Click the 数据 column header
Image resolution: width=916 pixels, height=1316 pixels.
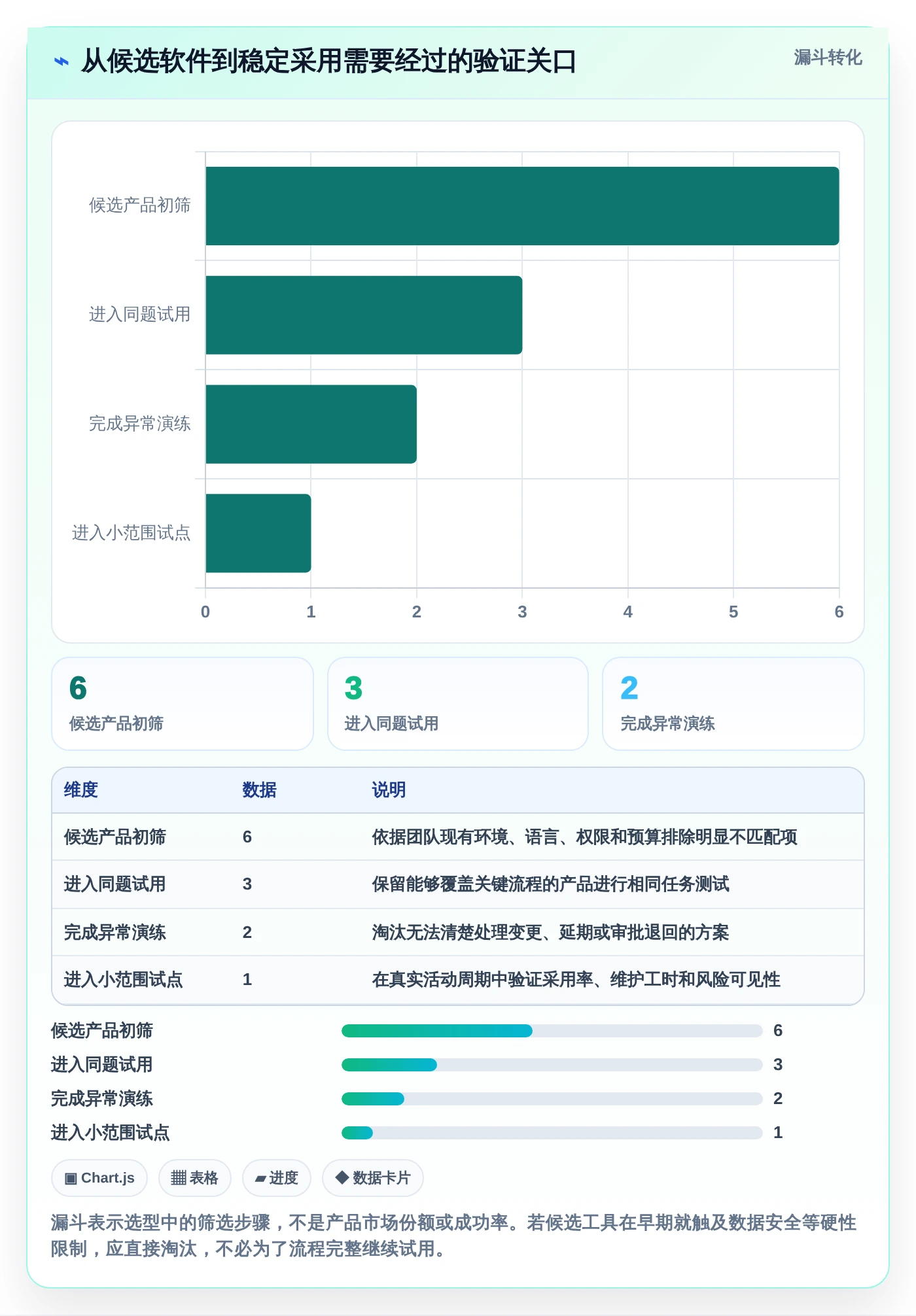coord(260,790)
